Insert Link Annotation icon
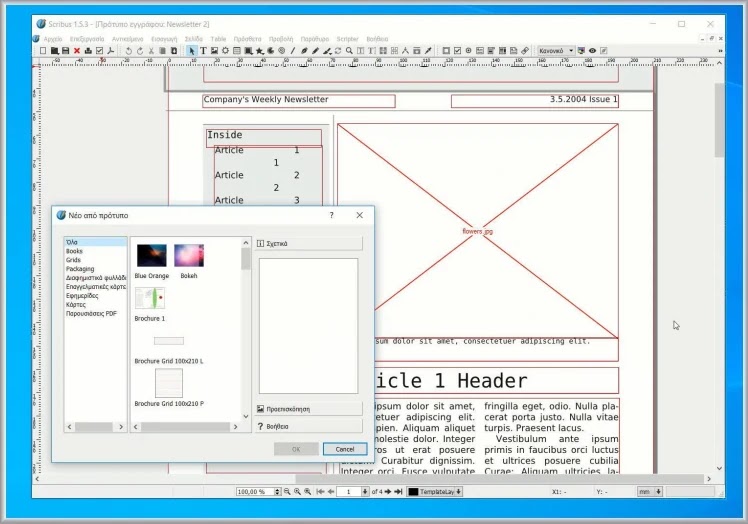This screenshot has width=748, height=524. tap(525, 51)
